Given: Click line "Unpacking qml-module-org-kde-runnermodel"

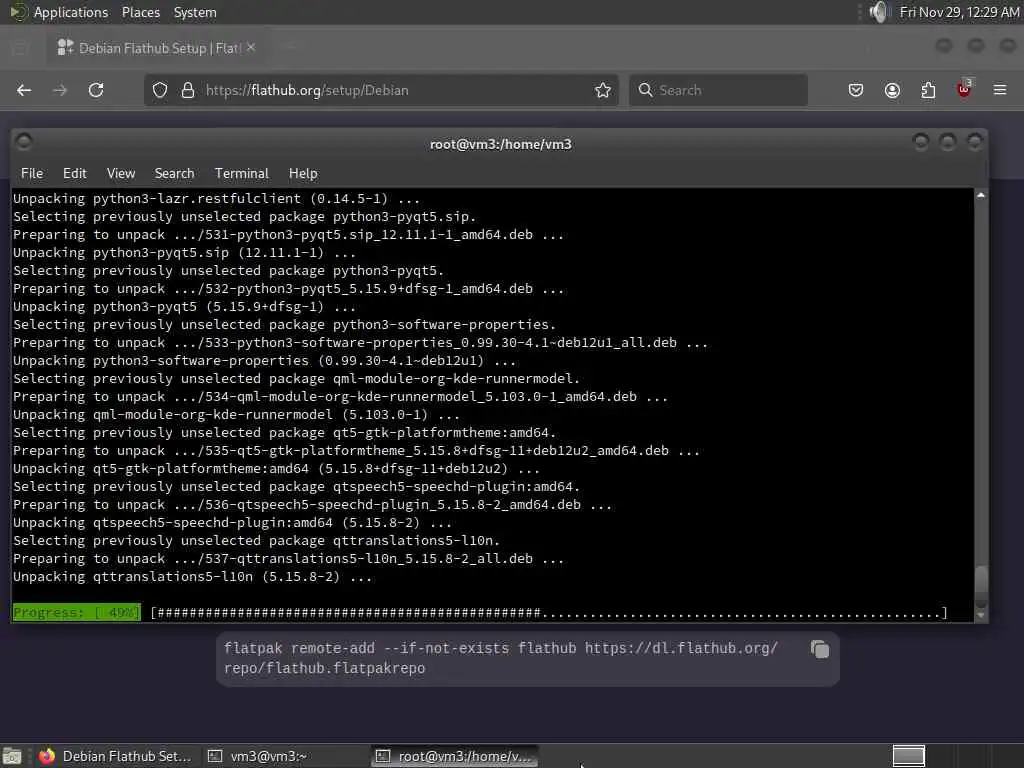Looking at the screenshot, I should (236, 415).
